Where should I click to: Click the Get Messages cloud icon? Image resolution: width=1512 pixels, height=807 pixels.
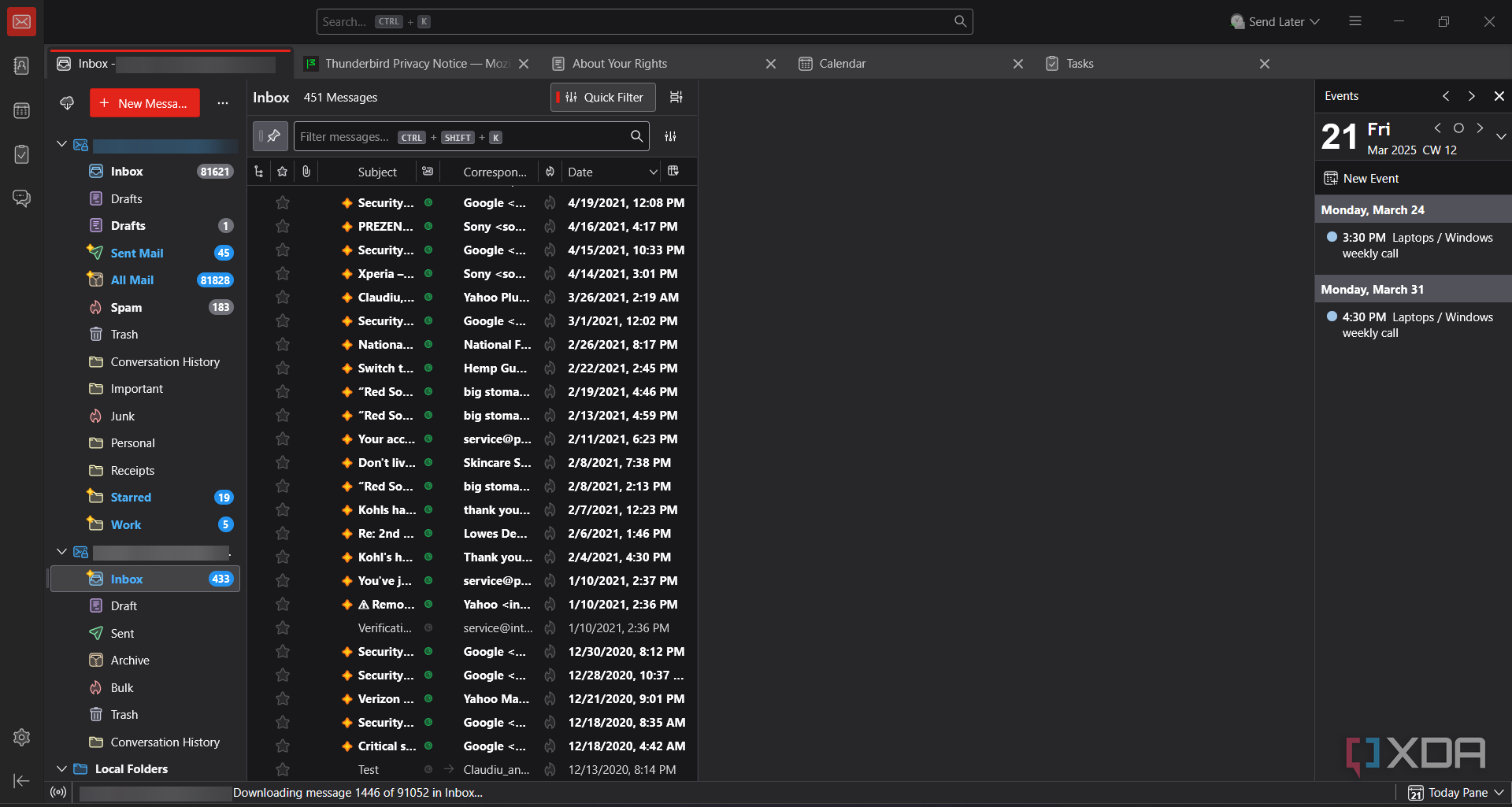pyautogui.click(x=67, y=103)
